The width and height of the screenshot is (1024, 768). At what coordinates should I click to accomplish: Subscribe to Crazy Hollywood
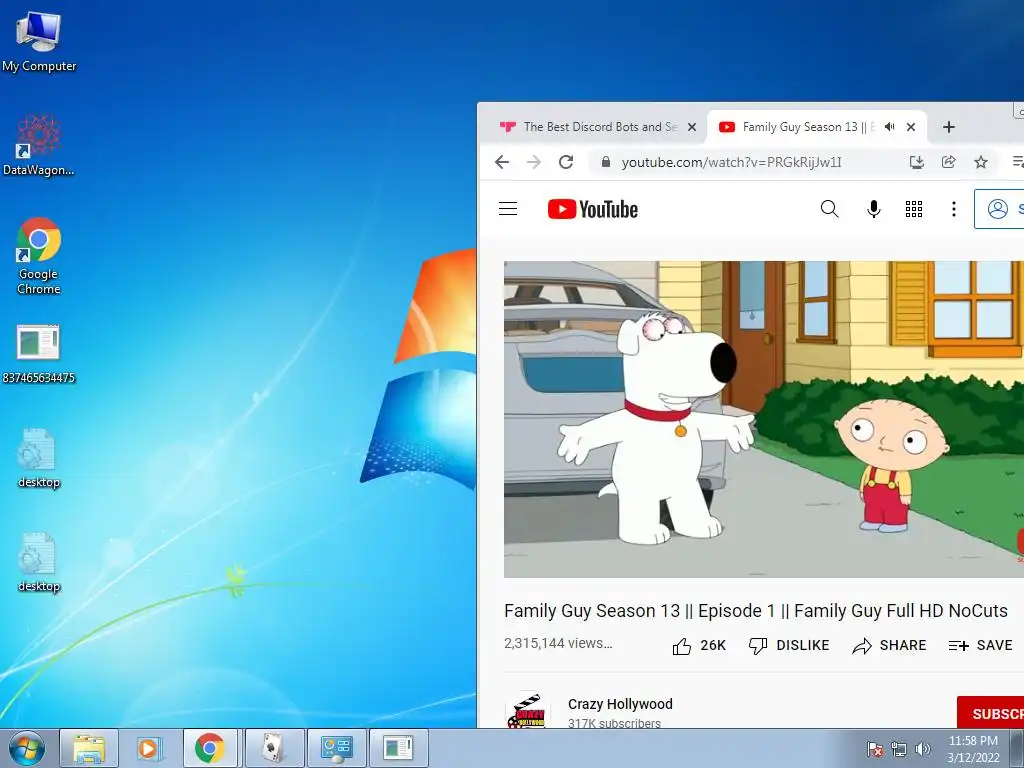(991, 714)
